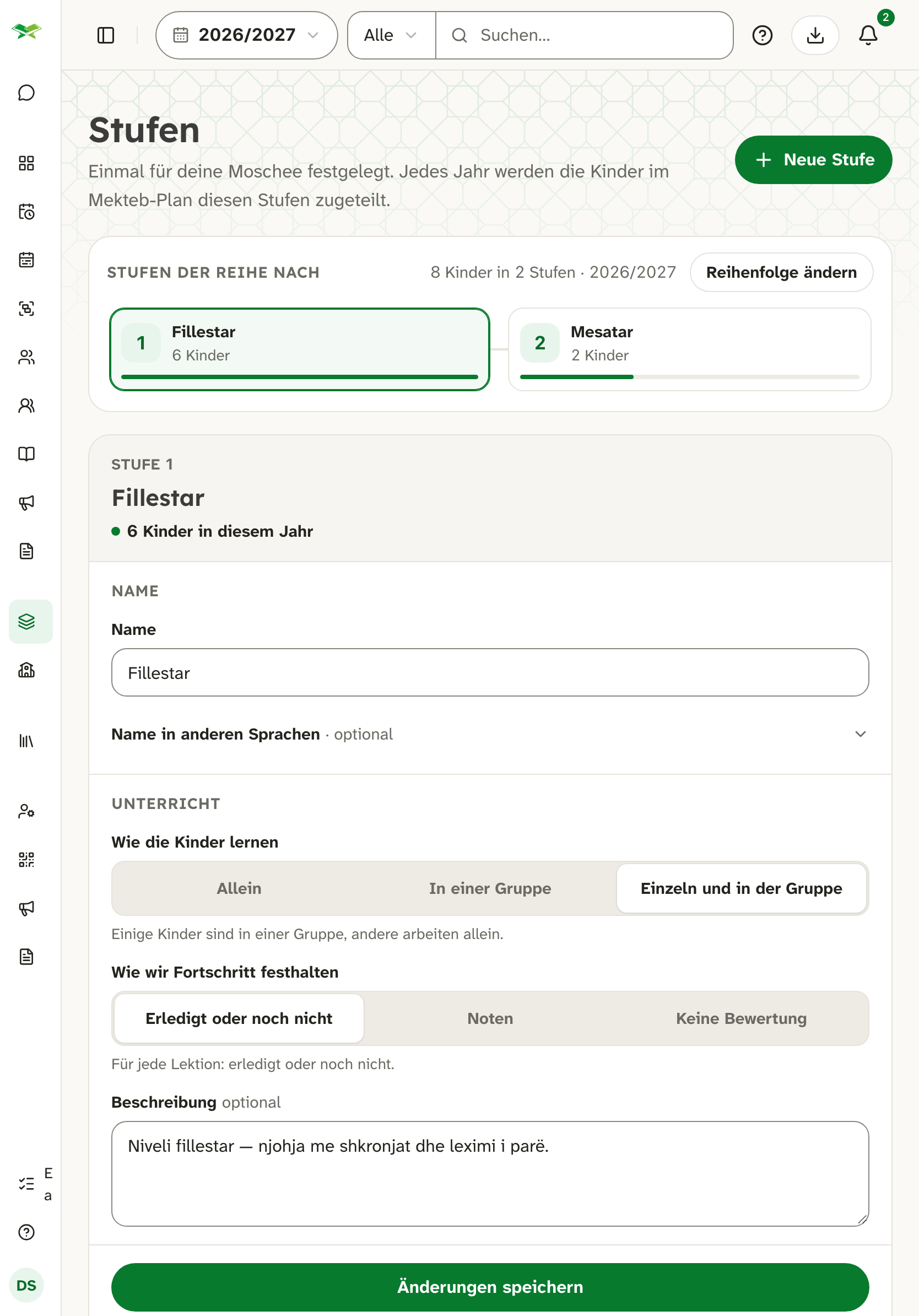Click the hint 'Für jede Lektion: erledigt oder noch nicht.'
This screenshot has width=919, height=1316.
click(253, 1064)
